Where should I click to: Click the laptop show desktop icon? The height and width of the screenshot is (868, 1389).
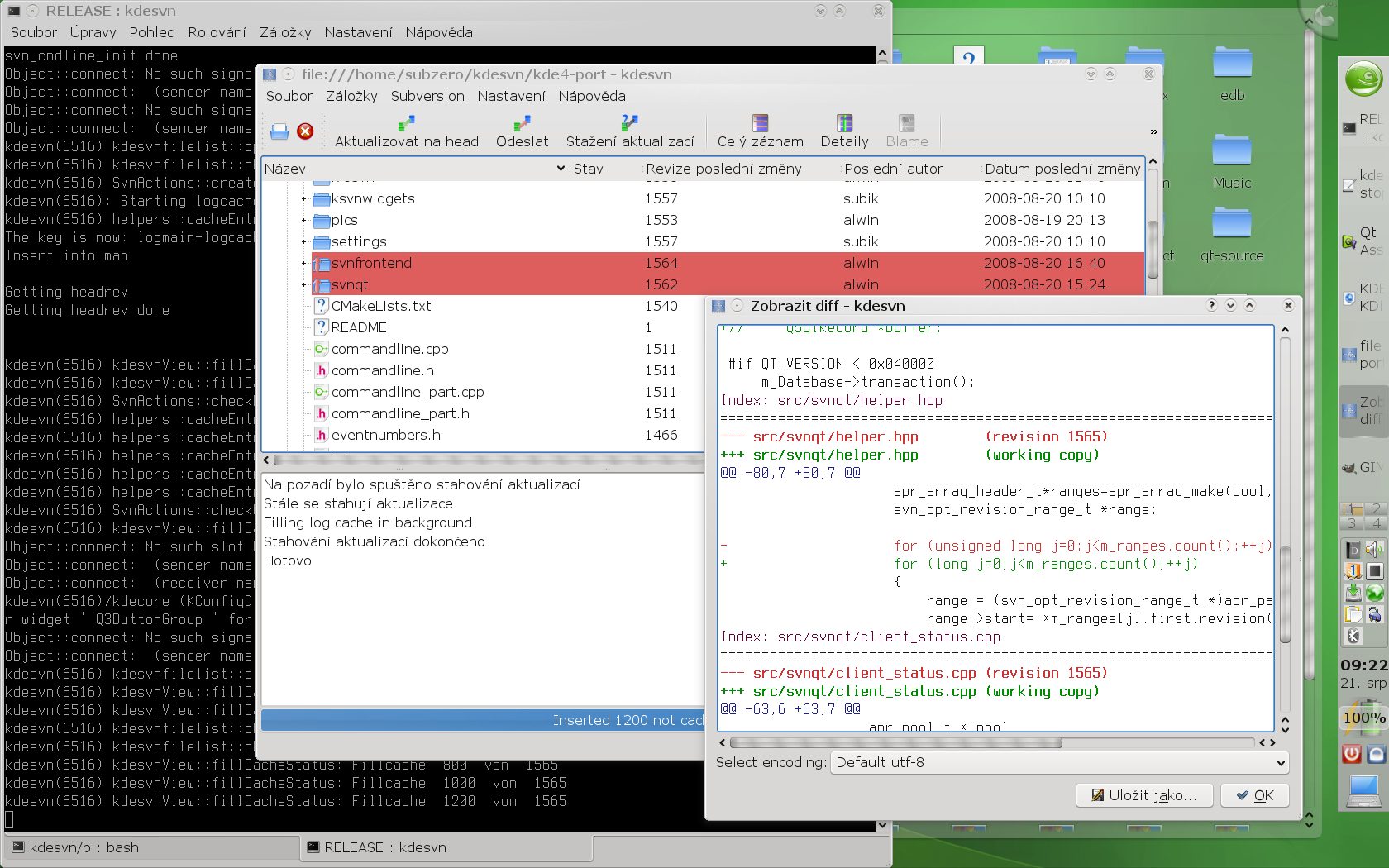pyautogui.click(x=1364, y=791)
